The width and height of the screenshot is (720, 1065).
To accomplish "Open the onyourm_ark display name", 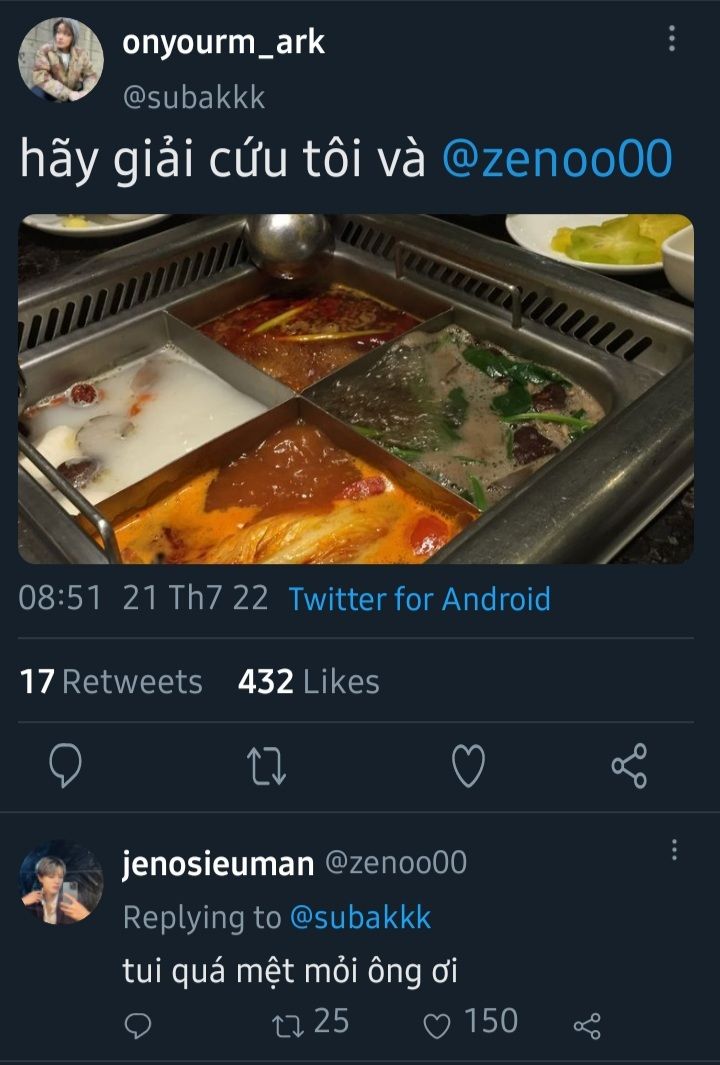I will pyautogui.click(x=223, y=43).
